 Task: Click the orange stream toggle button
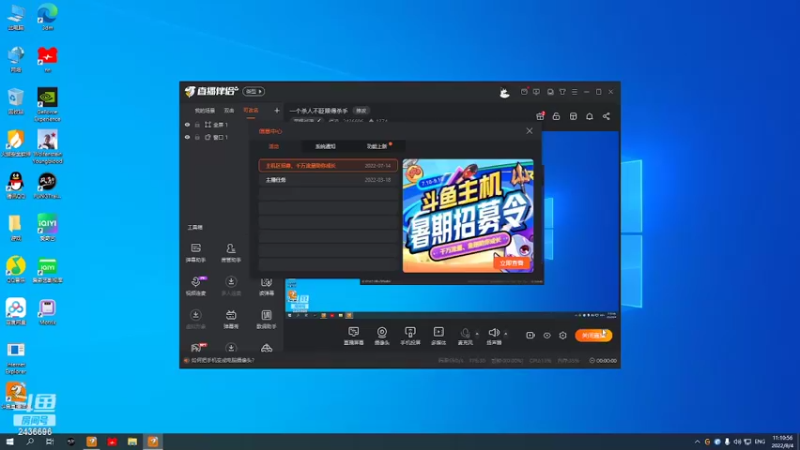[593, 335]
